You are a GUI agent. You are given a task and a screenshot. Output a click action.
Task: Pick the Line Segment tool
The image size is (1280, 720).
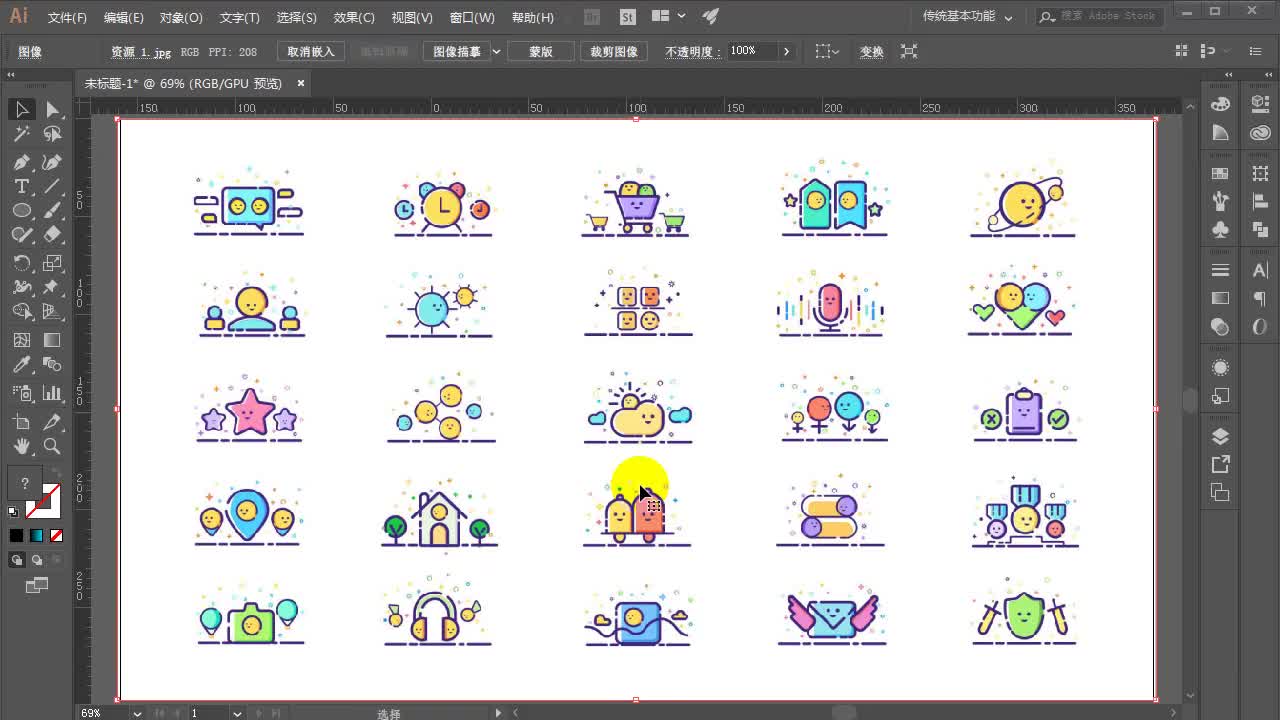52,186
